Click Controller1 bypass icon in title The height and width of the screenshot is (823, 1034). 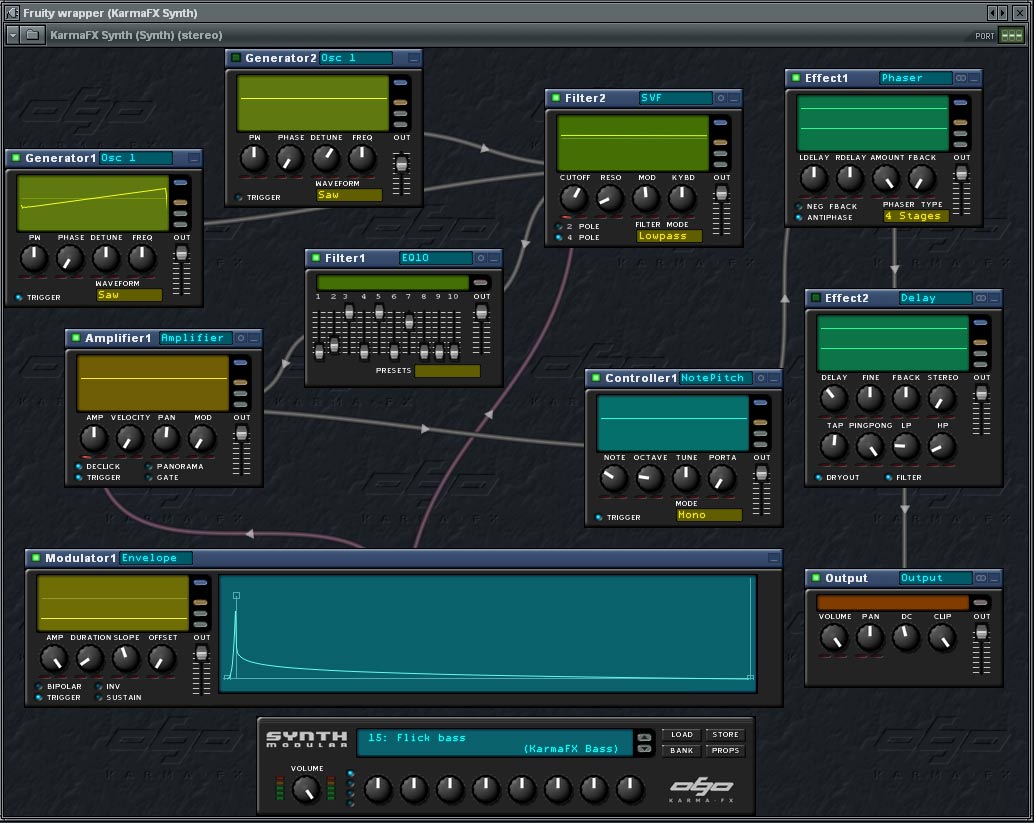pyautogui.click(x=761, y=378)
